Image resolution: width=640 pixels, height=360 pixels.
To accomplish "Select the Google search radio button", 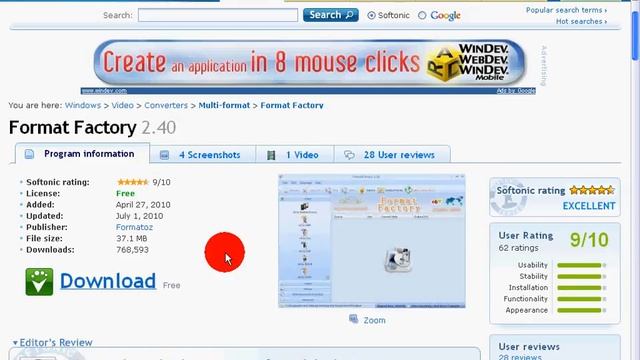I will click(422, 16).
